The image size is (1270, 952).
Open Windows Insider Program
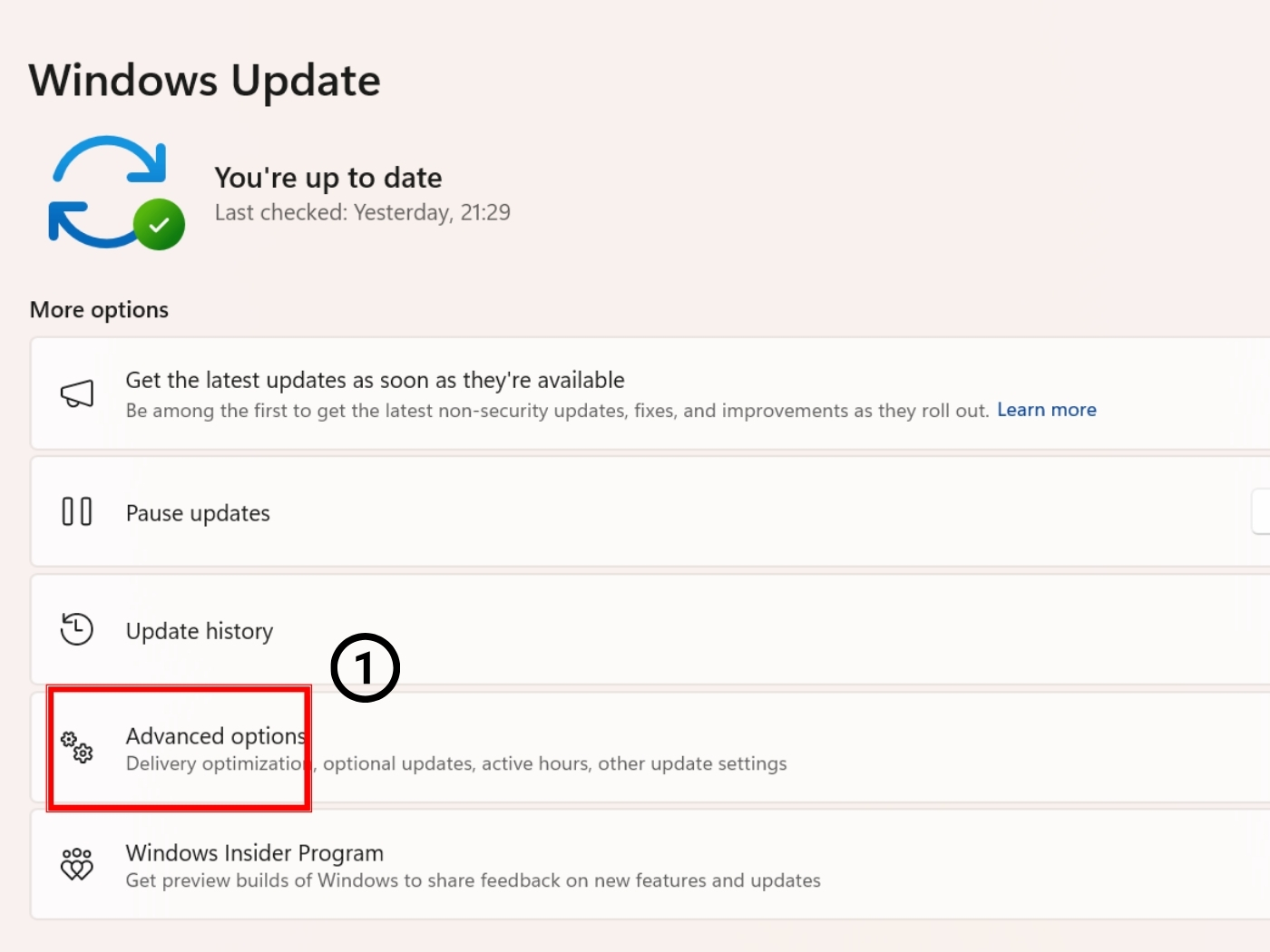[650, 865]
